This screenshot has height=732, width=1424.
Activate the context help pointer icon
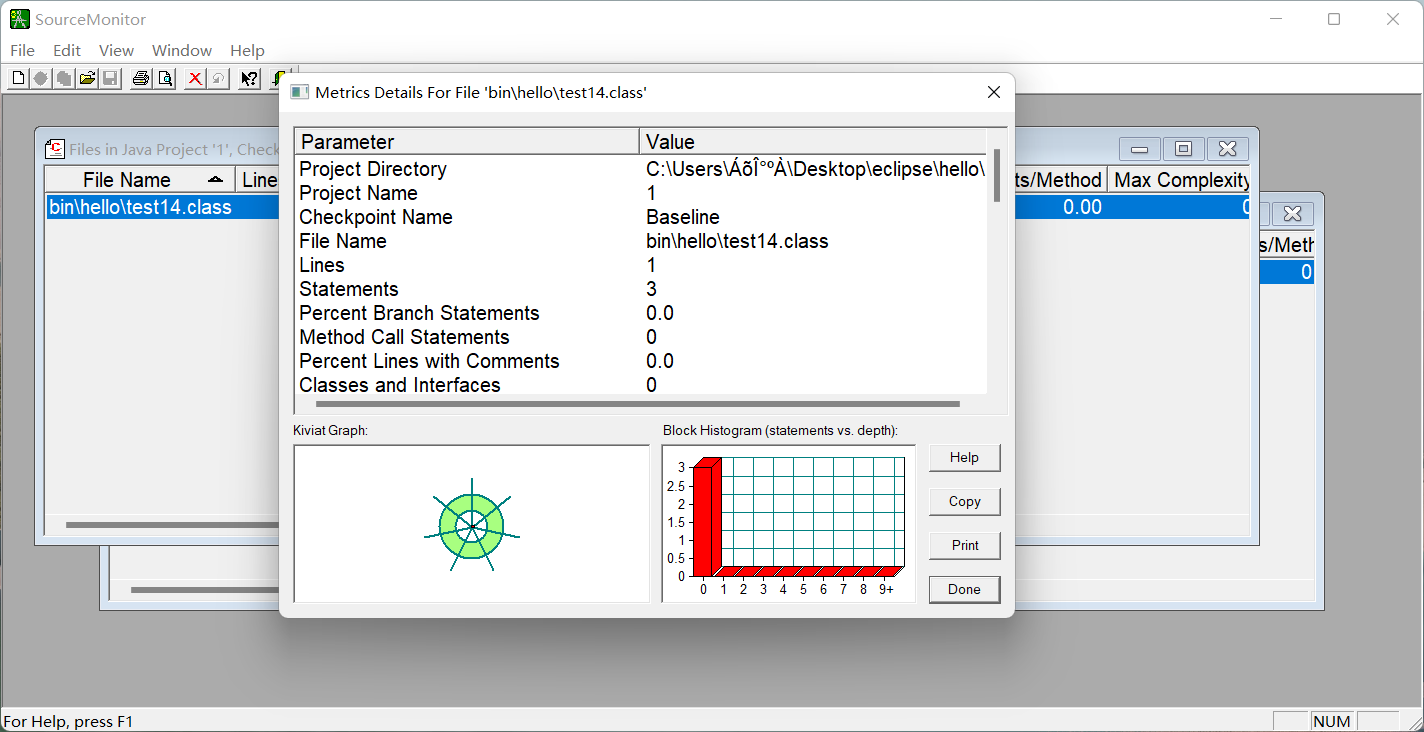250,78
